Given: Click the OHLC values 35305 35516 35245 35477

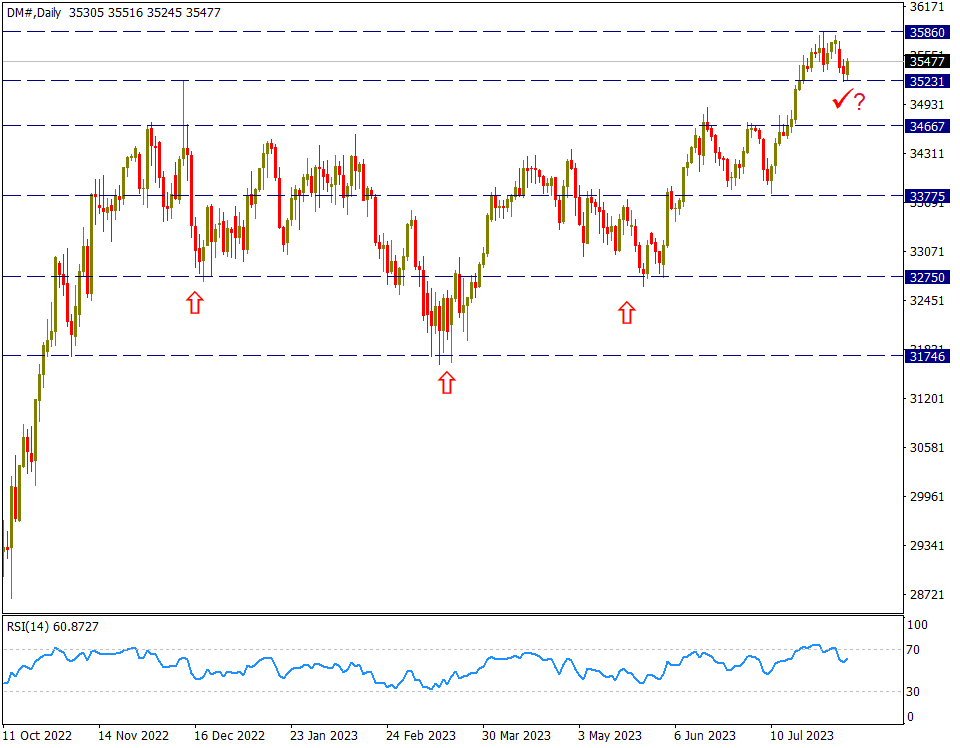Looking at the screenshot, I should tap(144, 12).
